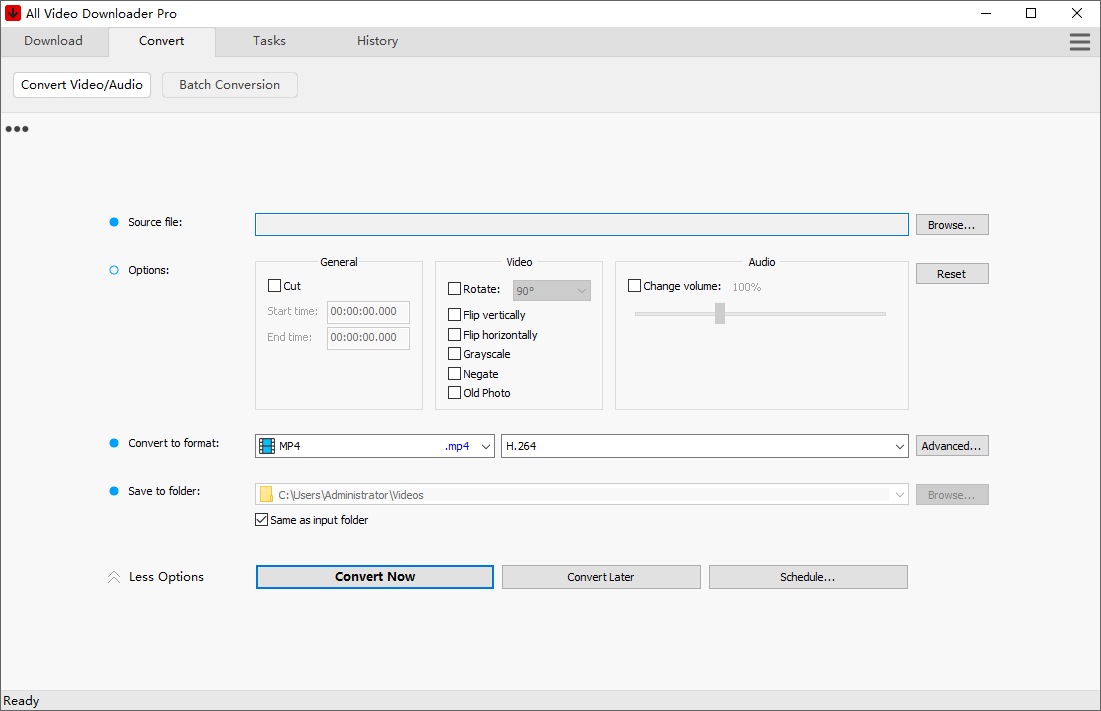Image resolution: width=1101 pixels, height=711 pixels.
Task: Click the ellipsis options icon
Action: pos(16,128)
